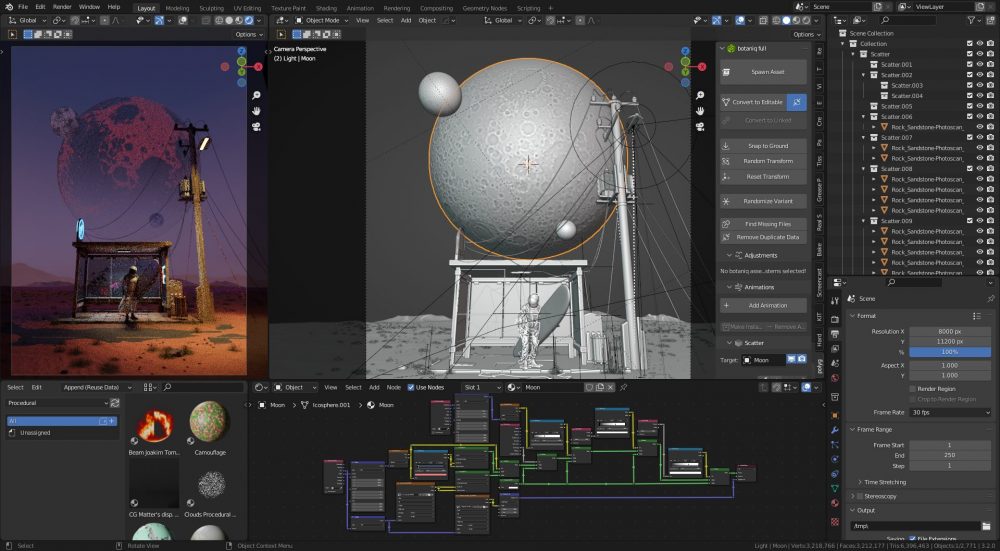Pin the Scene properties panel
The width and height of the screenshot is (1000, 551).
coord(990,298)
